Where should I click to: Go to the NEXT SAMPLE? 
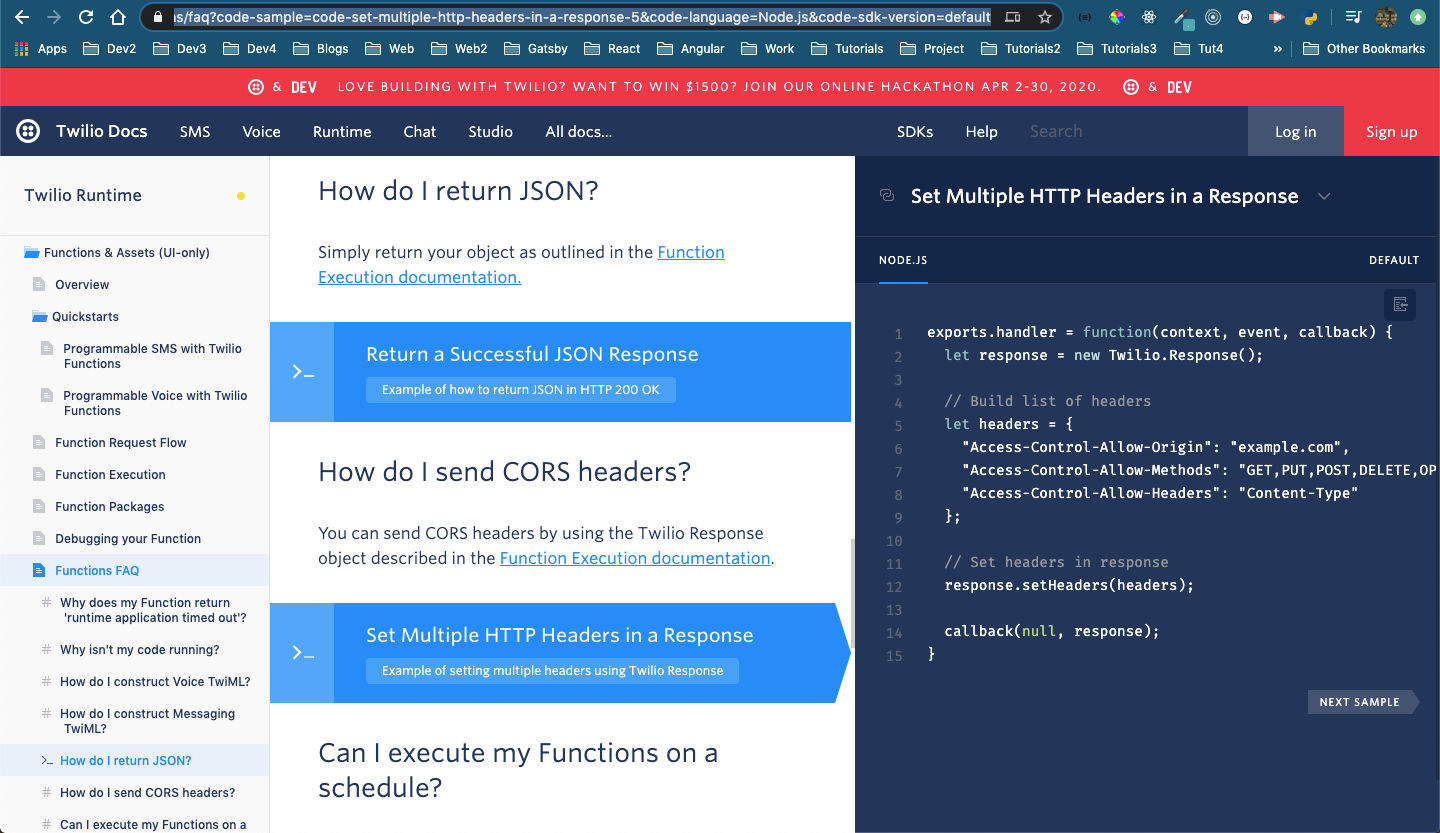point(1362,702)
